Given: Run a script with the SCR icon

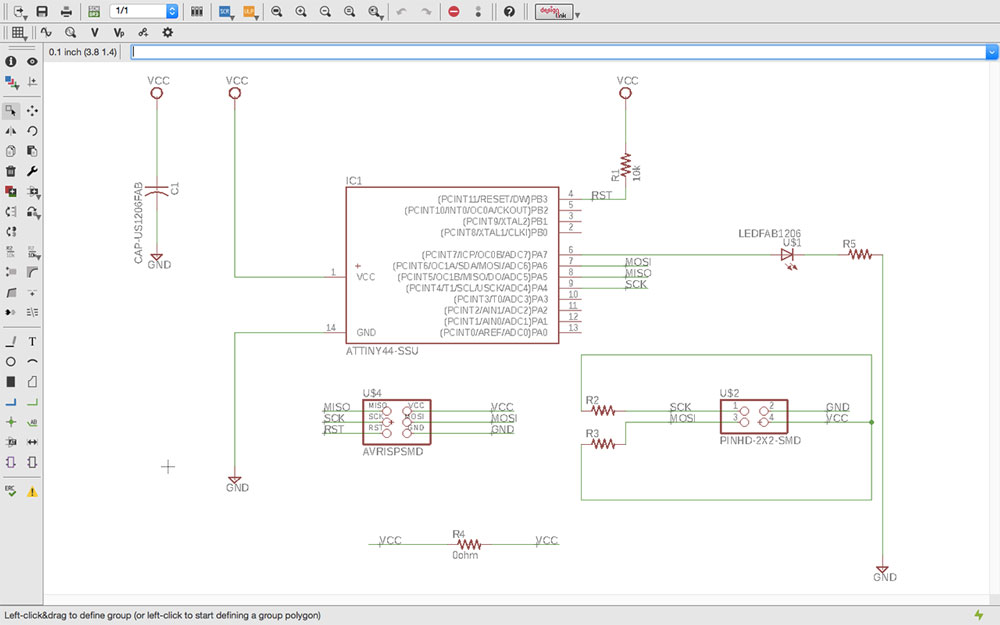Looking at the screenshot, I should coord(226,11).
